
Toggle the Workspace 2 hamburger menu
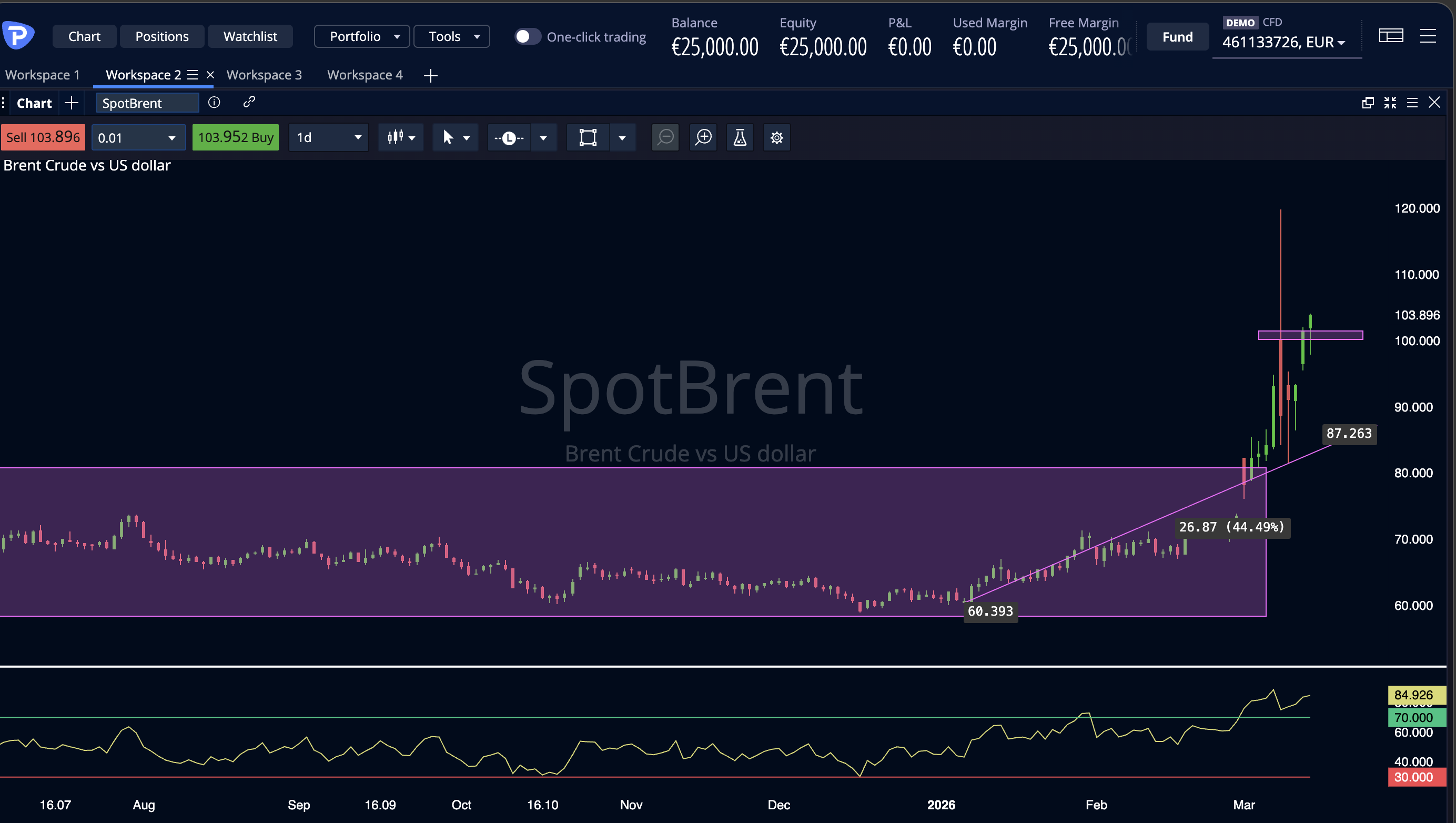193,74
